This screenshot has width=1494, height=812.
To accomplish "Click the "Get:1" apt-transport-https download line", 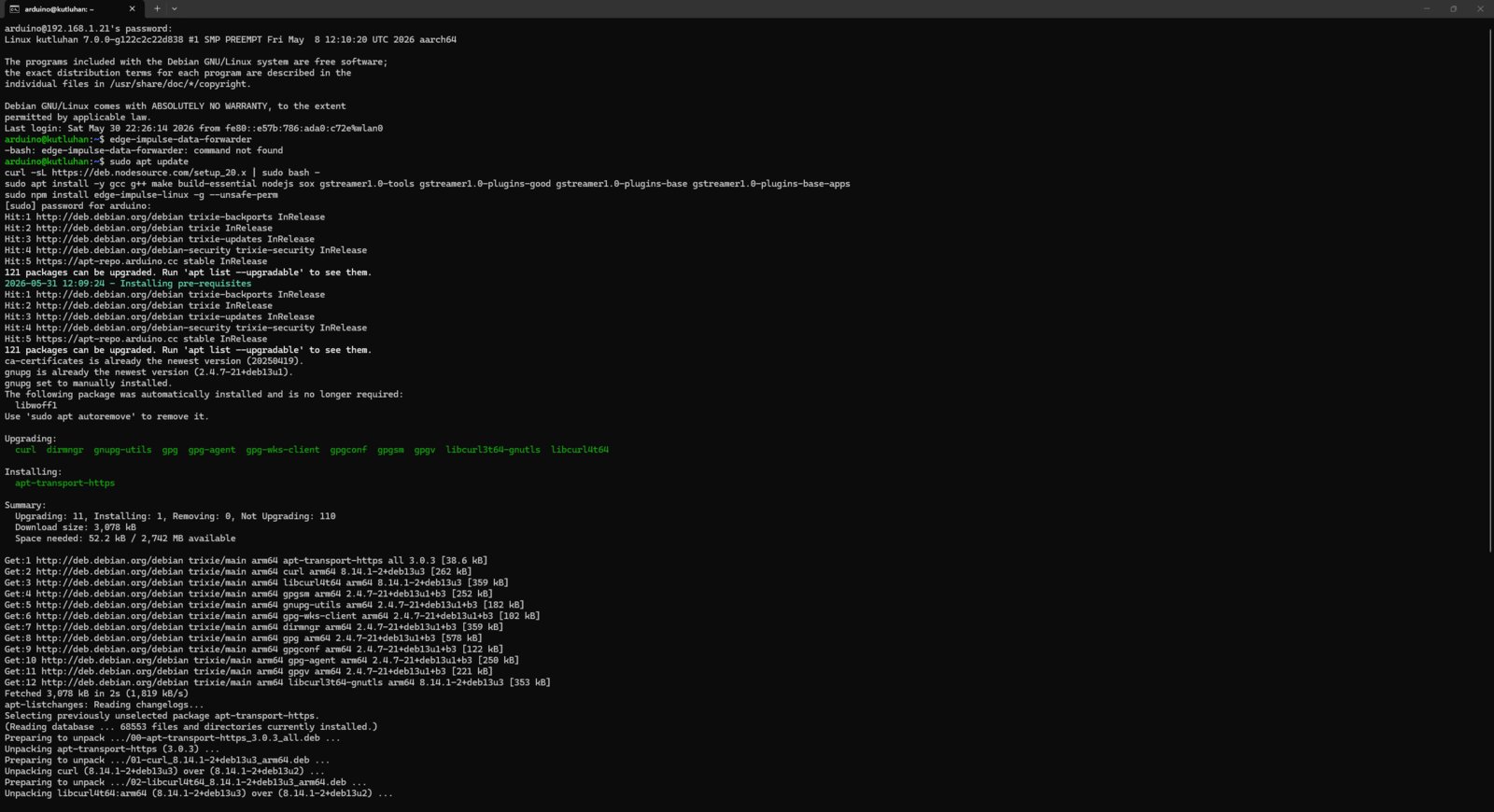I will [246, 561].
